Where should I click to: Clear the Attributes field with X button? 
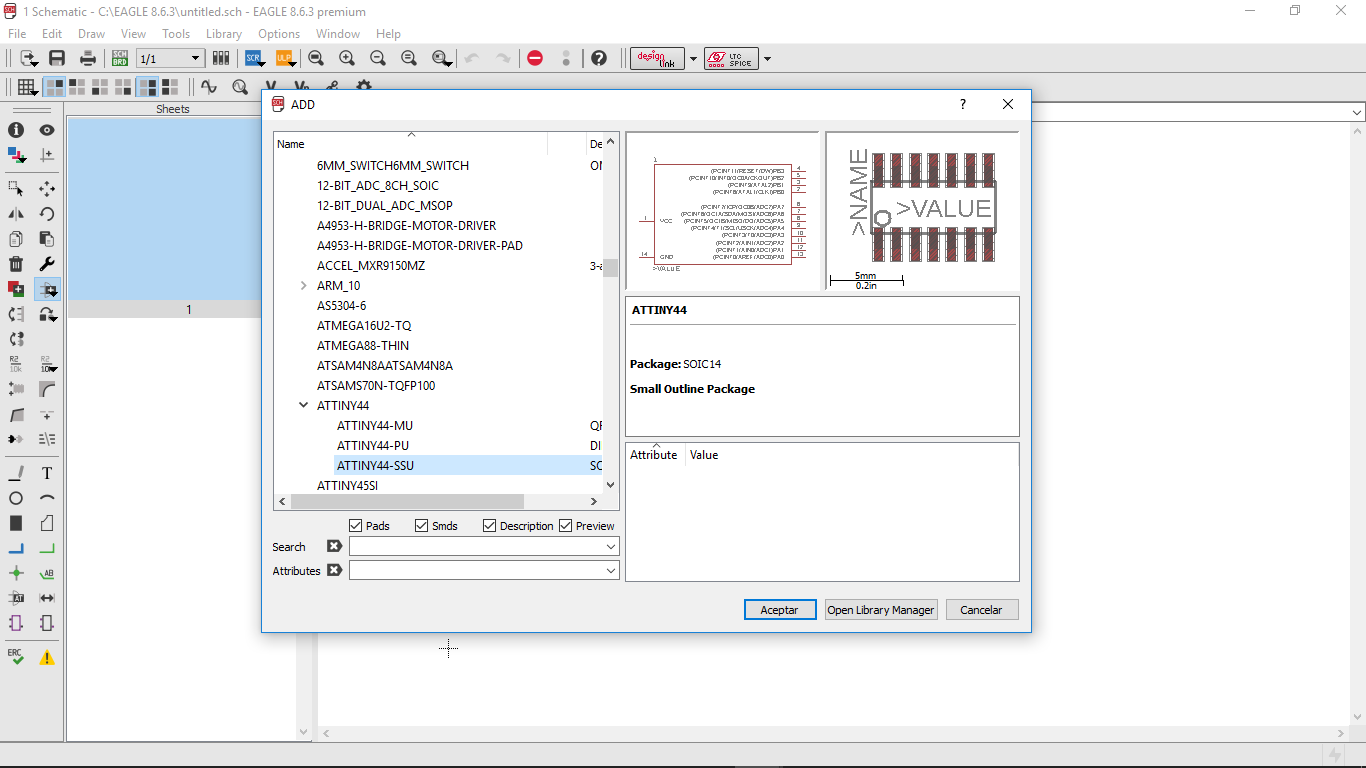point(335,570)
